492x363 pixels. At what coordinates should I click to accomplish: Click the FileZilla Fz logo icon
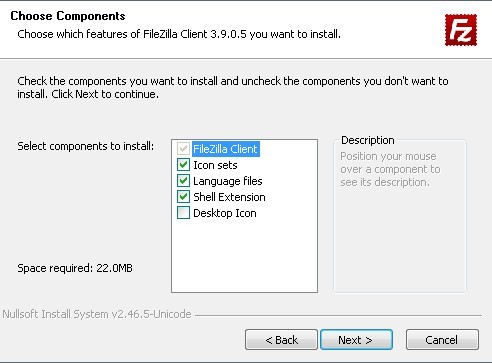tap(461, 30)
